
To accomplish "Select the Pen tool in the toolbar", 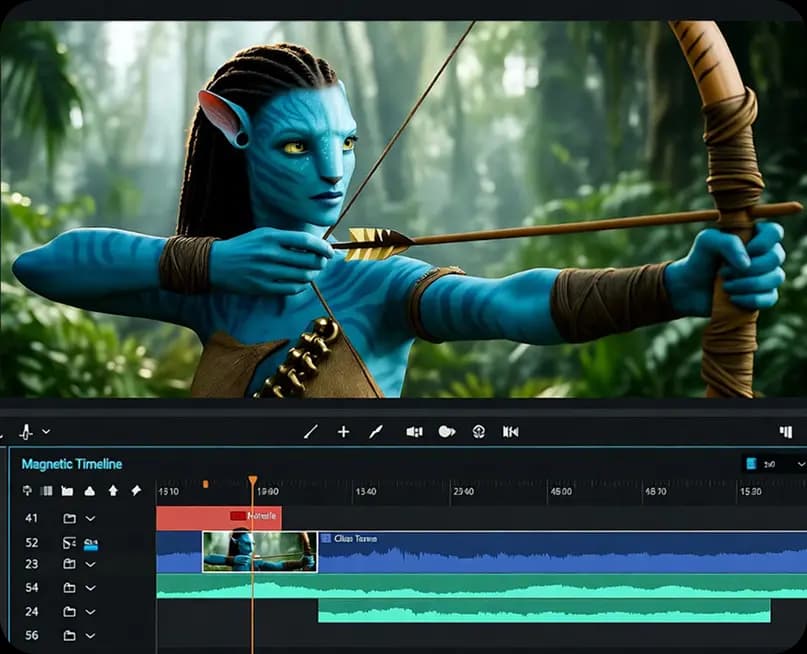I will [377, 431].
